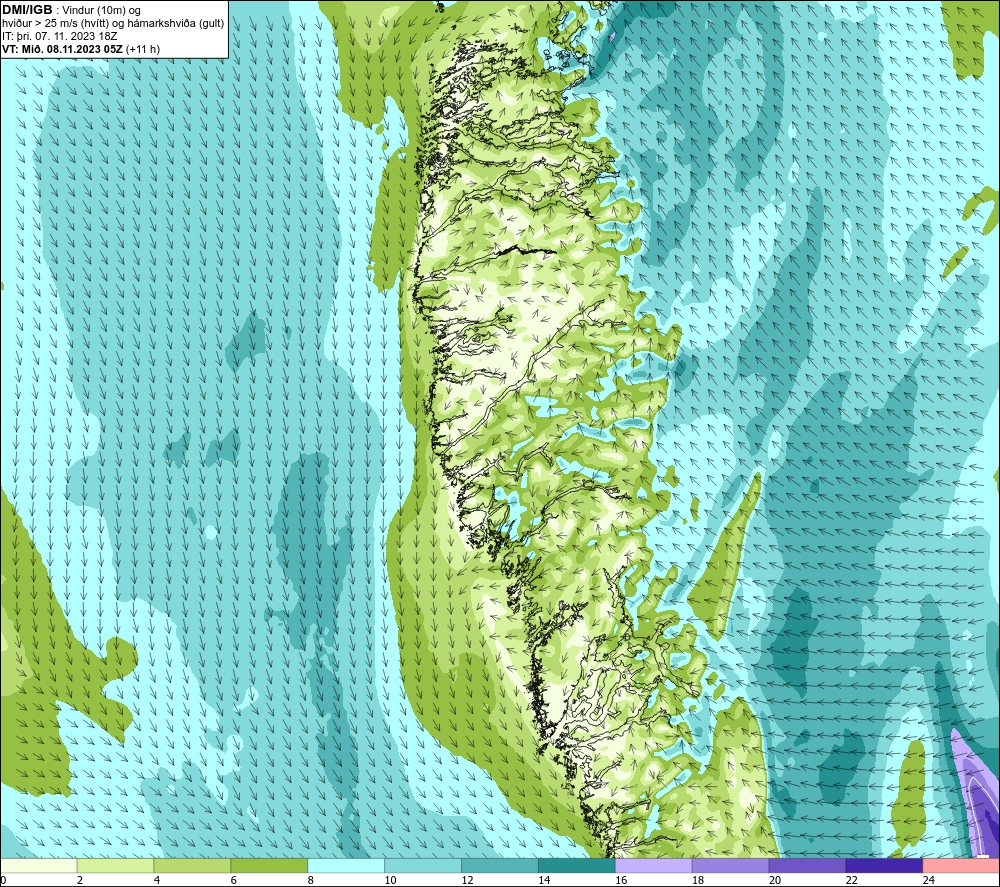Click the '12' legend scale label
Image resolution: width=1000 pixels, height=887 pixels.
click(x=467, y=880)
